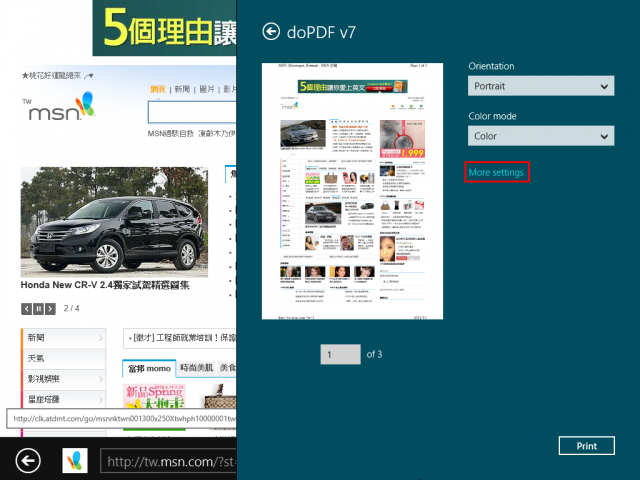640x480 pixels.
Task: Open the Orientation dropdown showing Portrait
Action: click(541, 86)
